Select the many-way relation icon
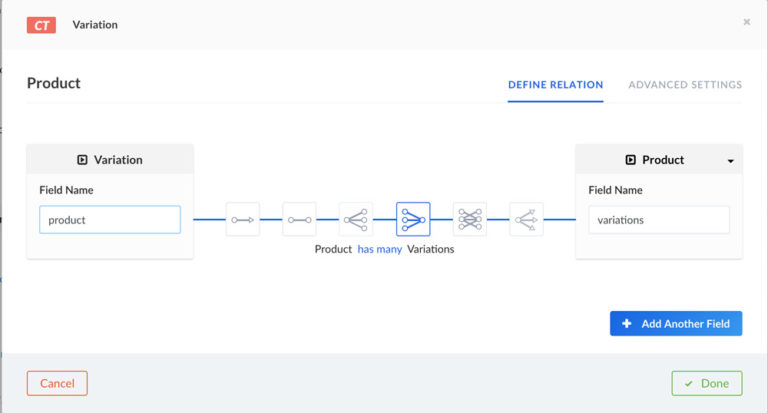This screenshot has height=413, width=768. [x=526, y=219]
